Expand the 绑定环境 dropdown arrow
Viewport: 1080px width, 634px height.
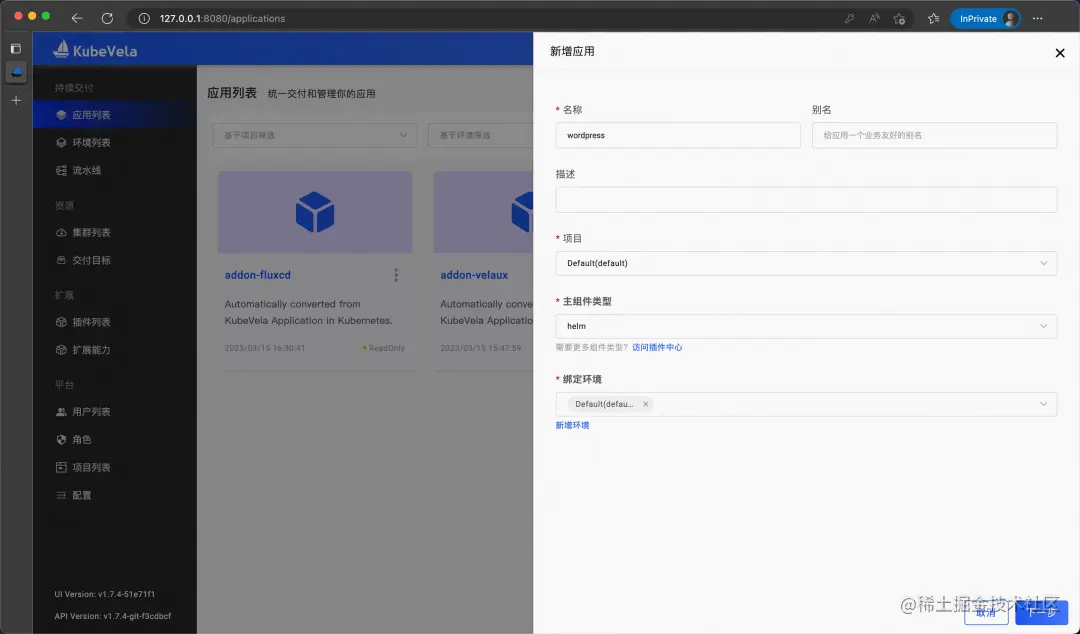pos(1043,405)
